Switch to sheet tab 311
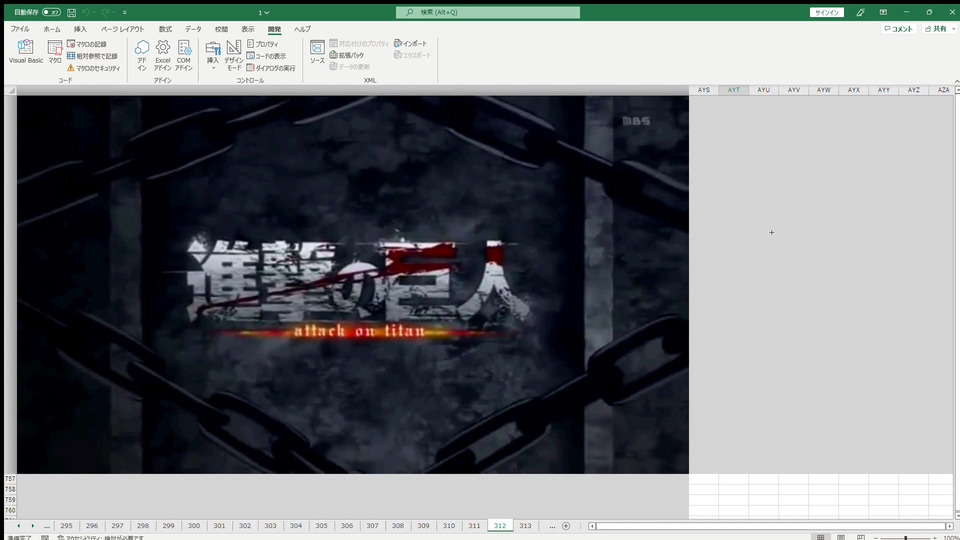This screenshot has width=960, height=540. pos(474,526)
